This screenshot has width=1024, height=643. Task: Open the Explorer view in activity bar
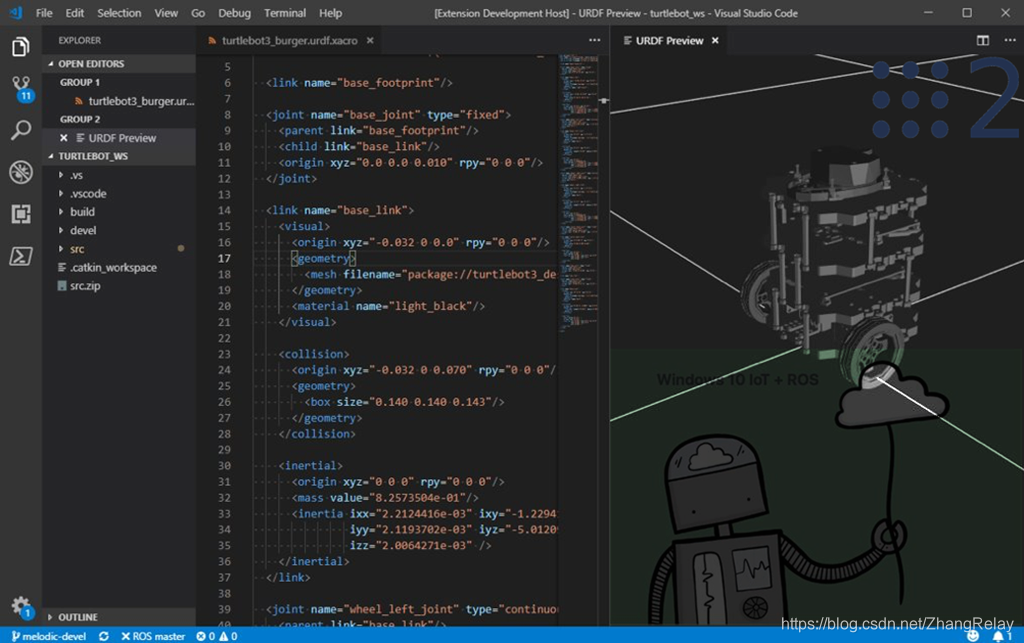[21, 47]
